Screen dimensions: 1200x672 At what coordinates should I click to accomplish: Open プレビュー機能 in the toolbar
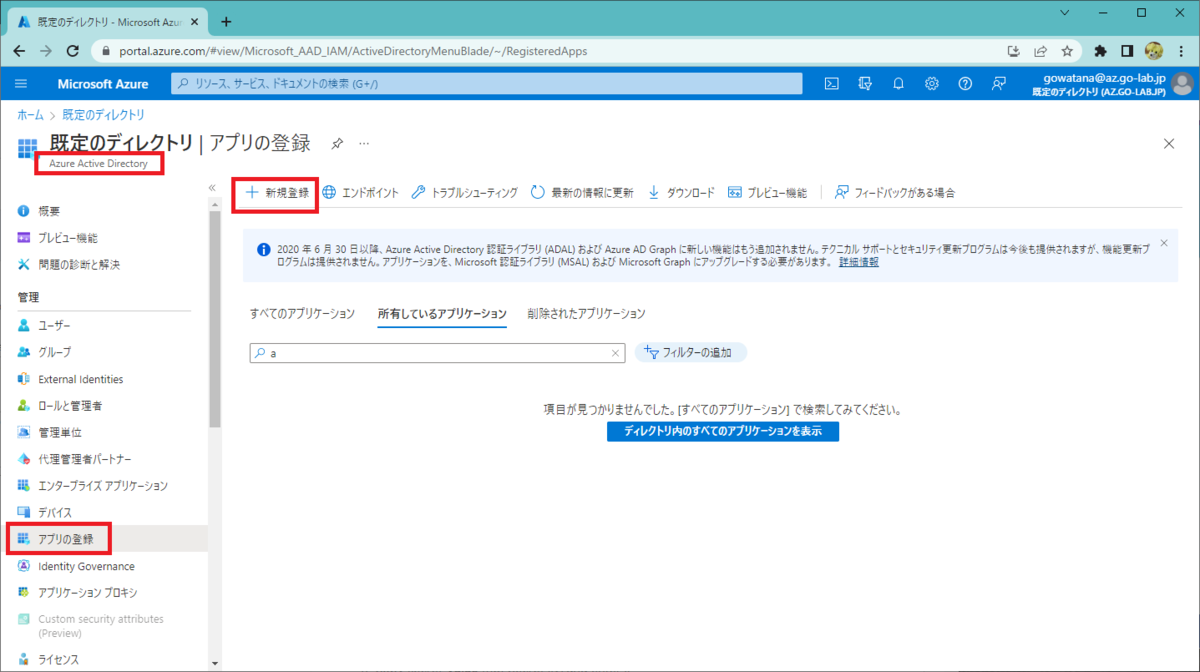pos(767,193)
